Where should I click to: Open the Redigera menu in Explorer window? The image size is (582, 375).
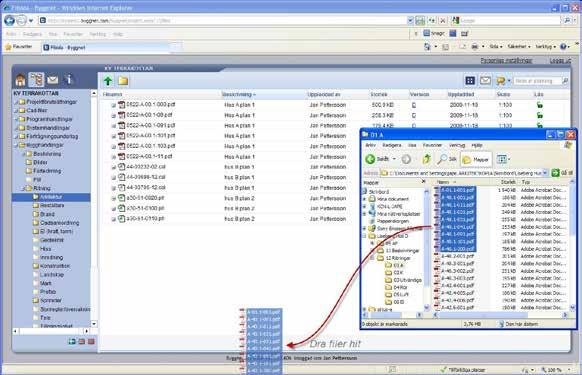[392, 145]
